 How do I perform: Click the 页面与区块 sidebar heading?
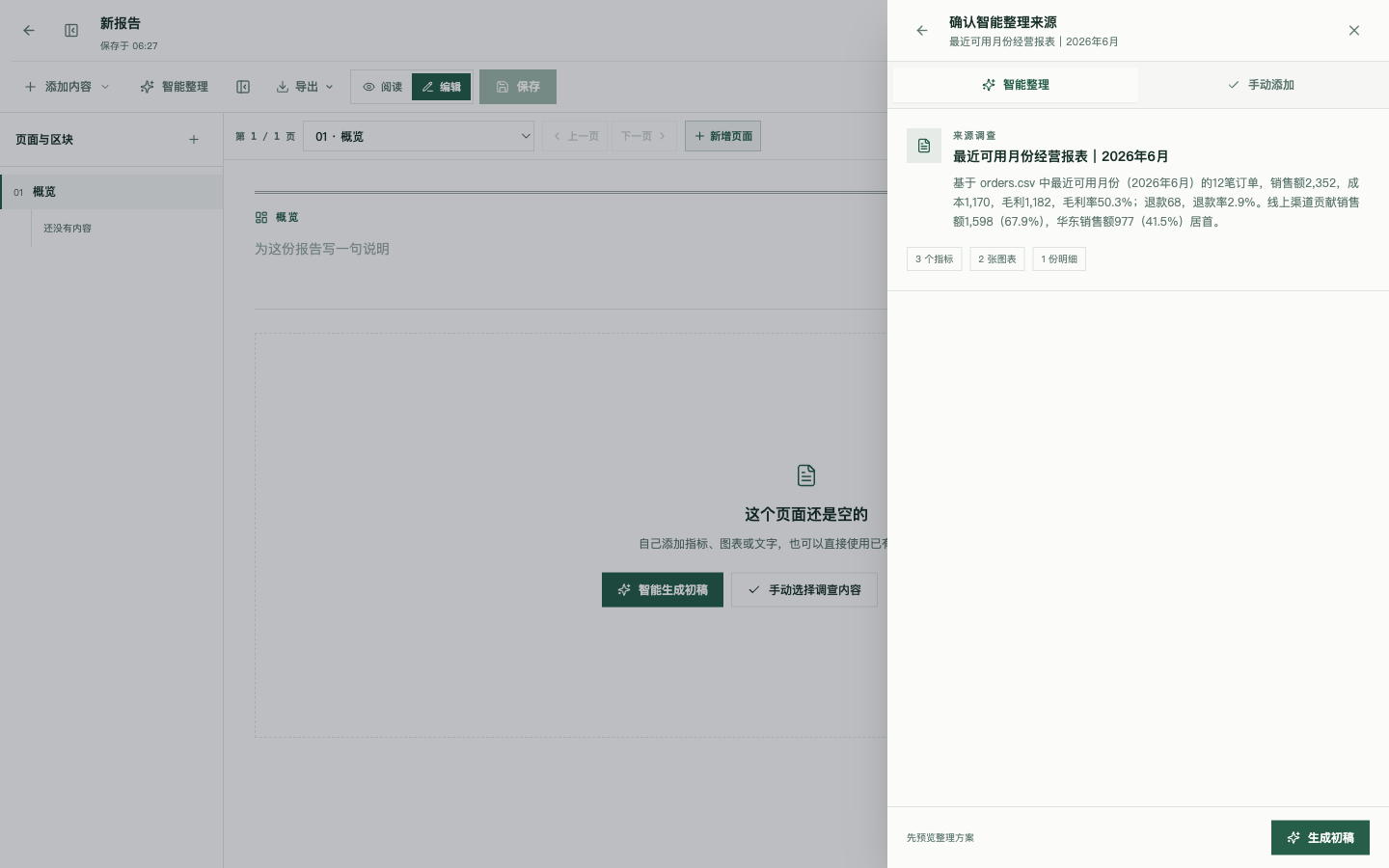click(x=44, y=140)
